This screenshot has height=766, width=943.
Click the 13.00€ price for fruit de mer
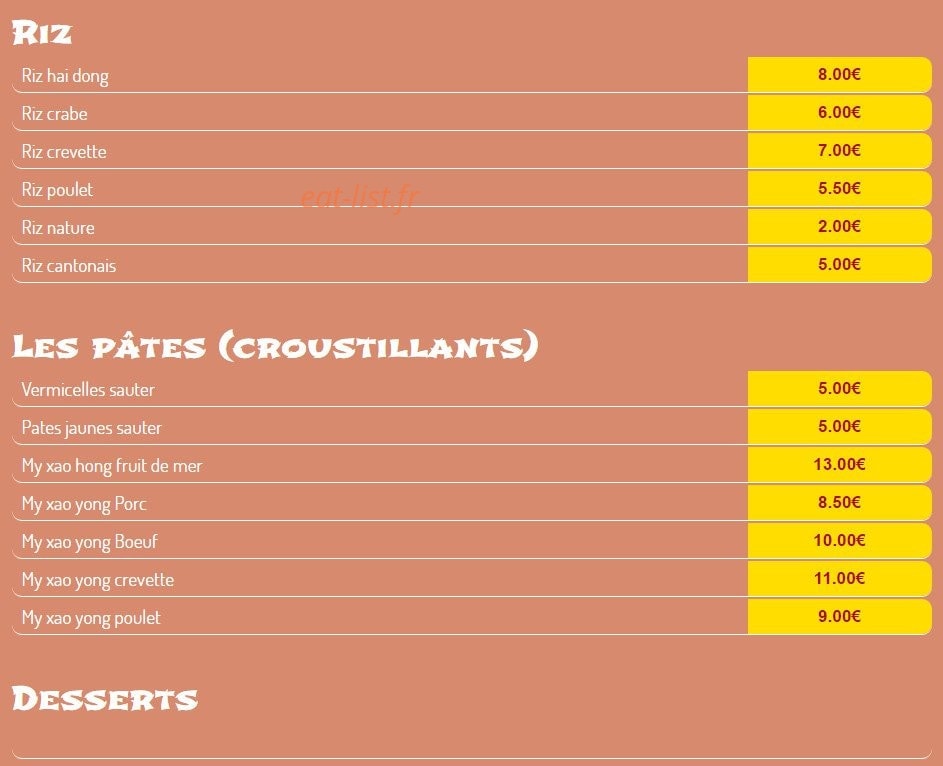click(x=839, y=464)
